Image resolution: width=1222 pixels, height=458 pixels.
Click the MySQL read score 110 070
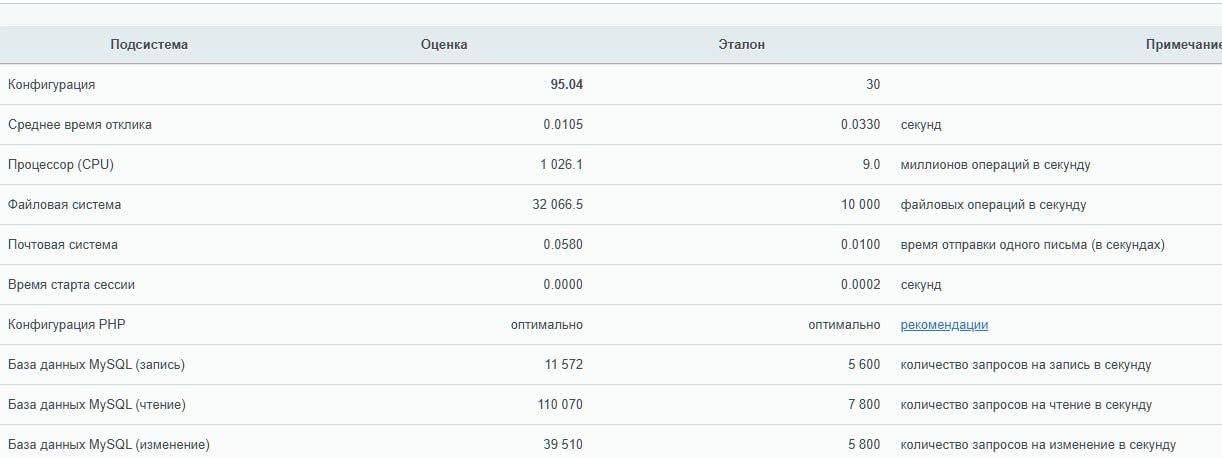(x=560, y=405)
